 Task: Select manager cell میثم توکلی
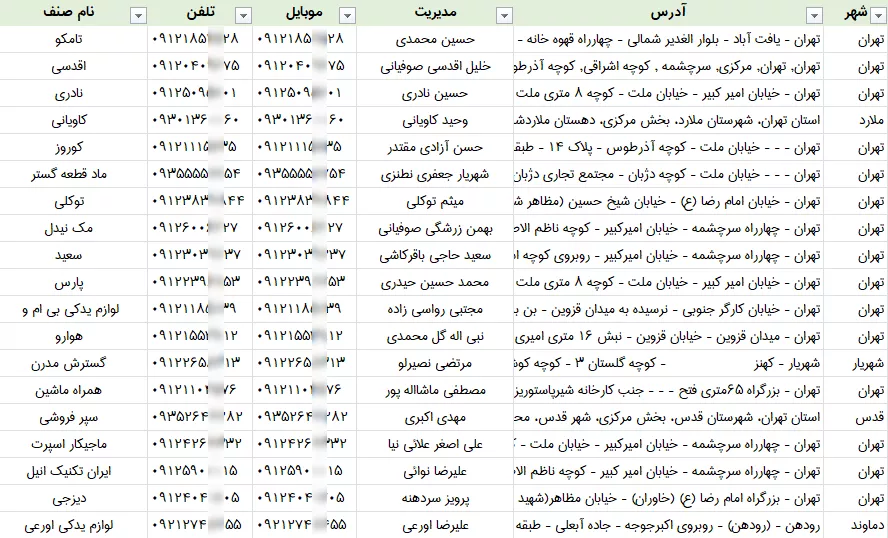435,201
